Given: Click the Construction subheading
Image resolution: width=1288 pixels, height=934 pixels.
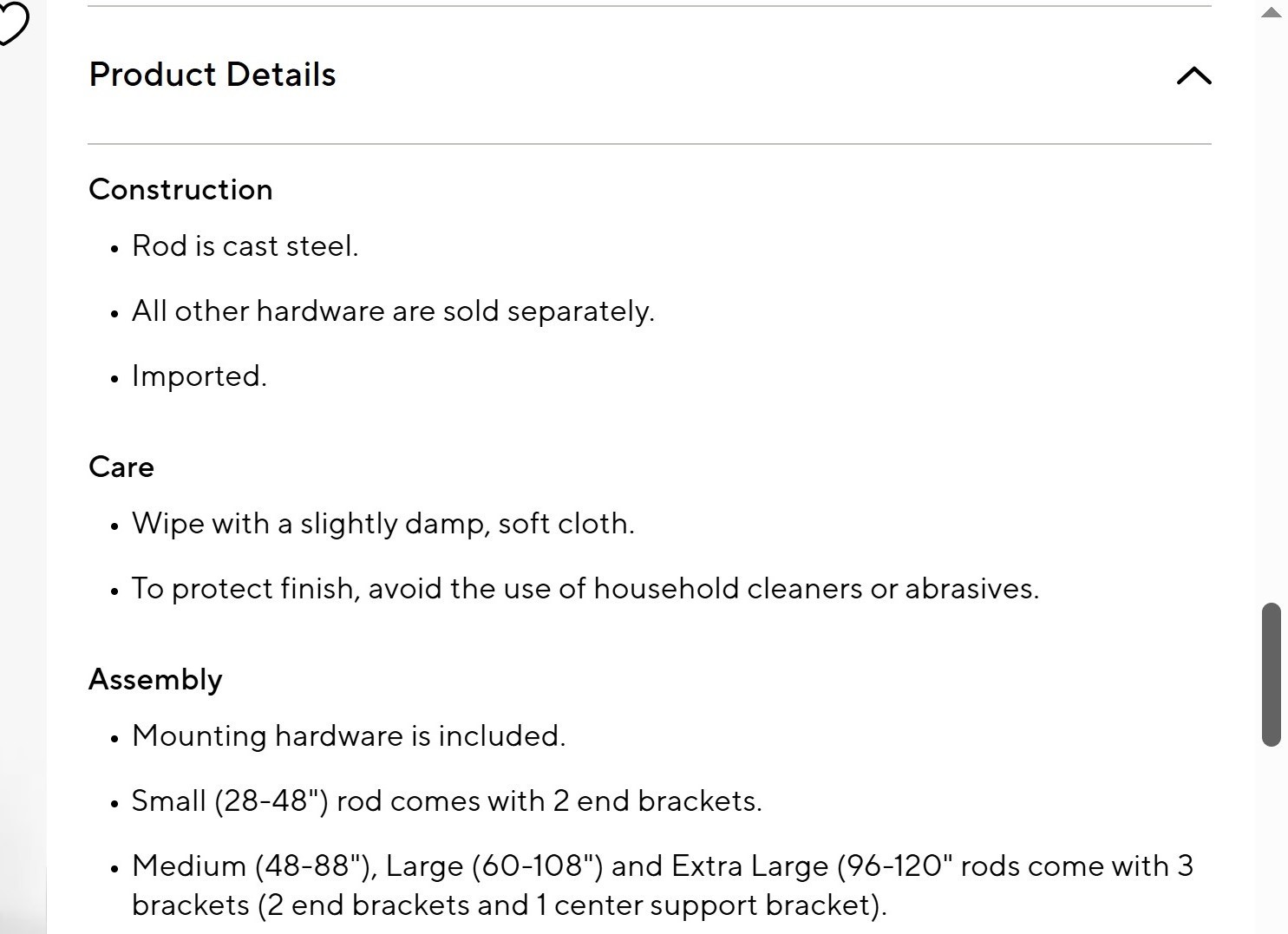Looking at the screenshot, I should tap(180, 189).
